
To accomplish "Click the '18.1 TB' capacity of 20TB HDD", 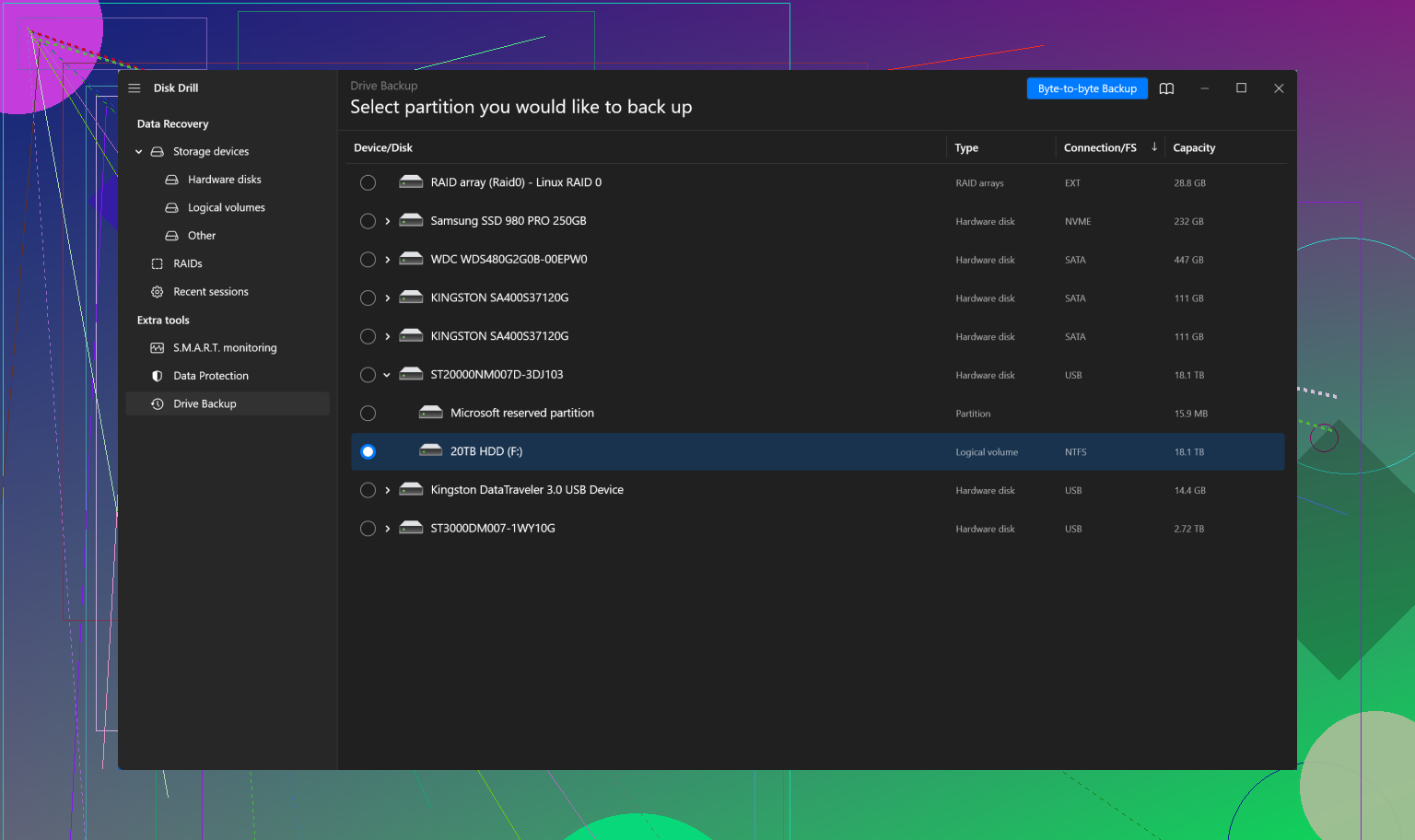I will (x=1189, y=452).
